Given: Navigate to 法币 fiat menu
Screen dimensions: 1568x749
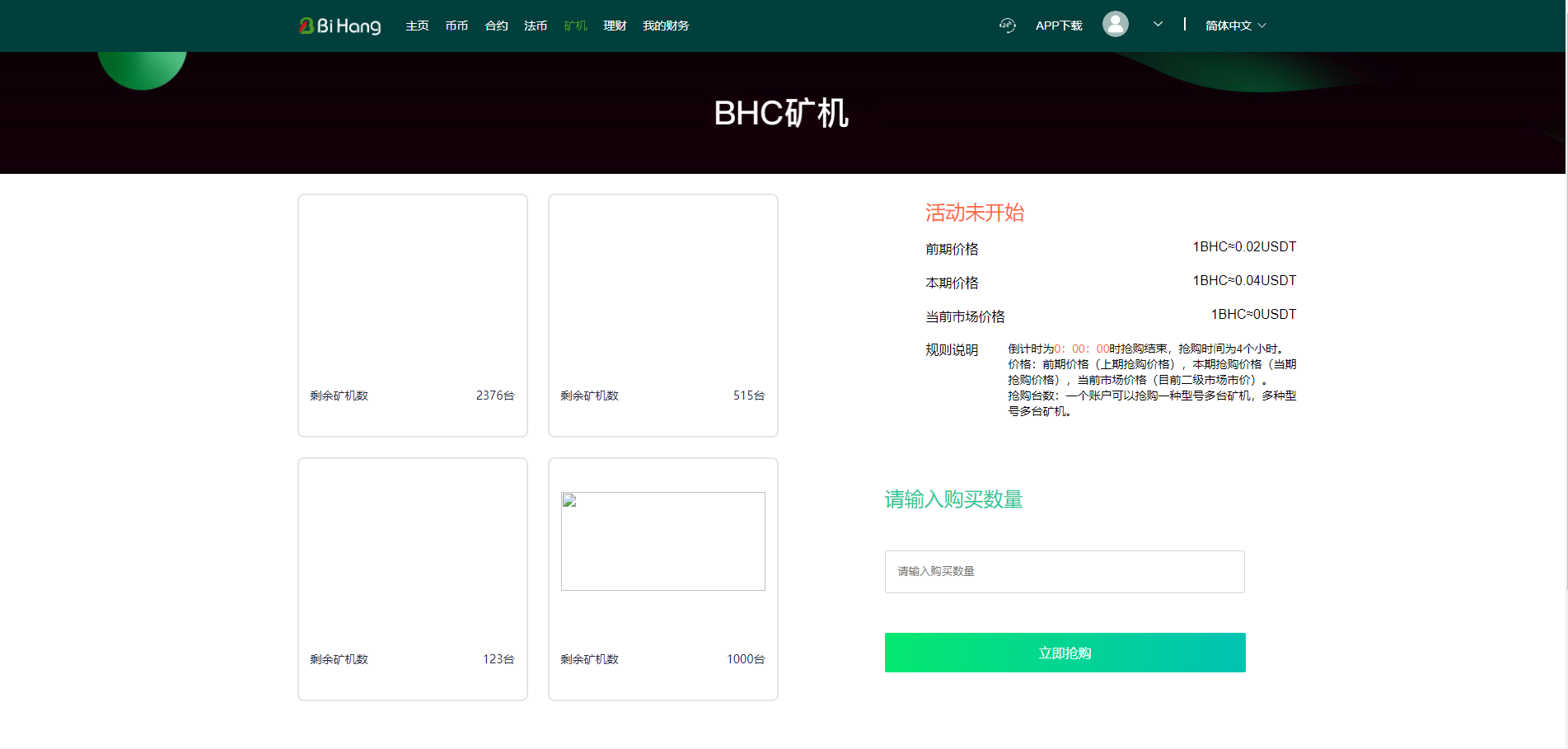Looking at the screenshot, I should pos(536,26).
